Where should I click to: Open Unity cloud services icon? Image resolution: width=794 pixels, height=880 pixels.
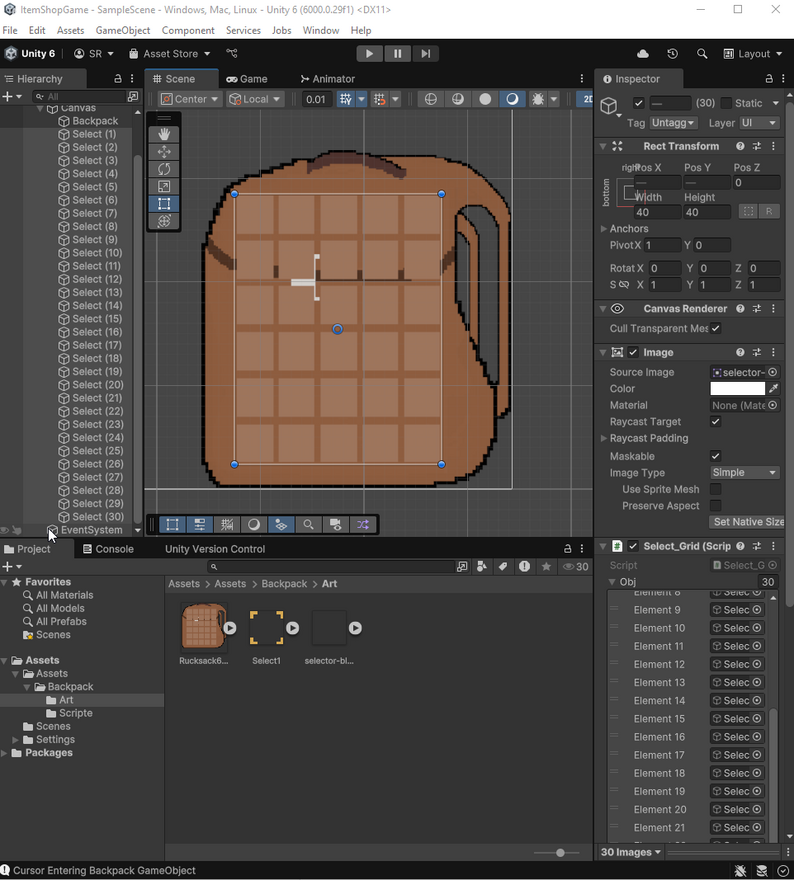pyautogui.click(x=643, y=54)
